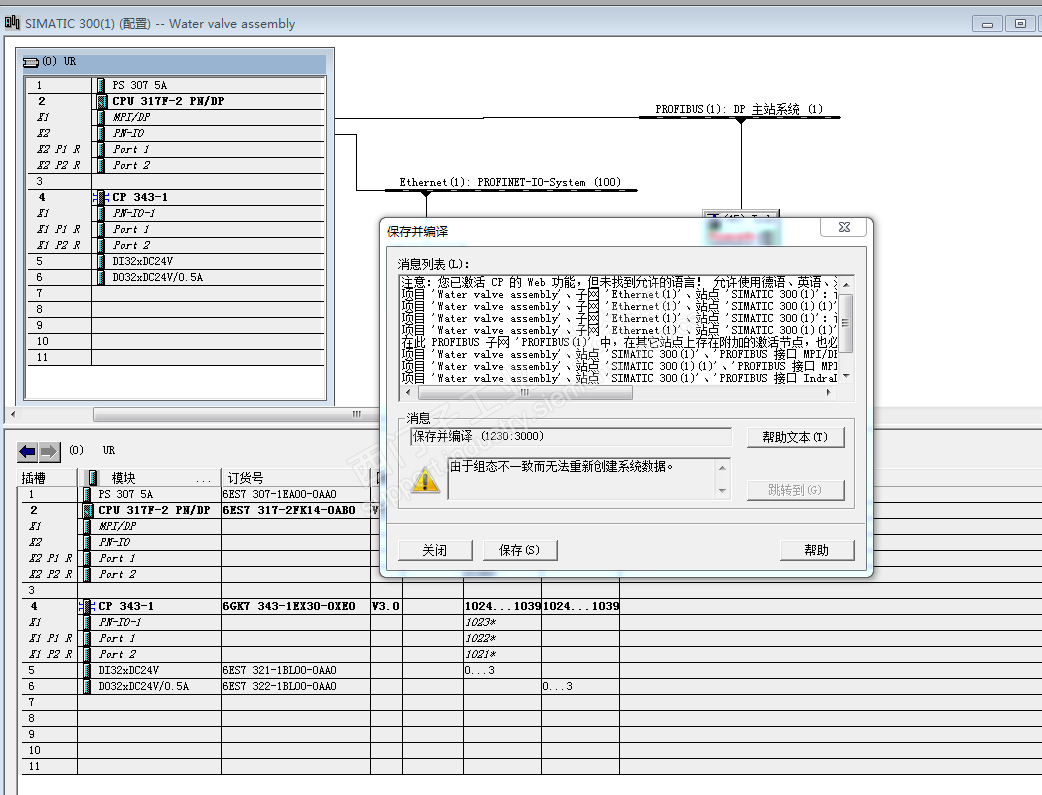
Task: Click order number 6ES7 307-1EA00-0AA0
Action: point(280,495)
